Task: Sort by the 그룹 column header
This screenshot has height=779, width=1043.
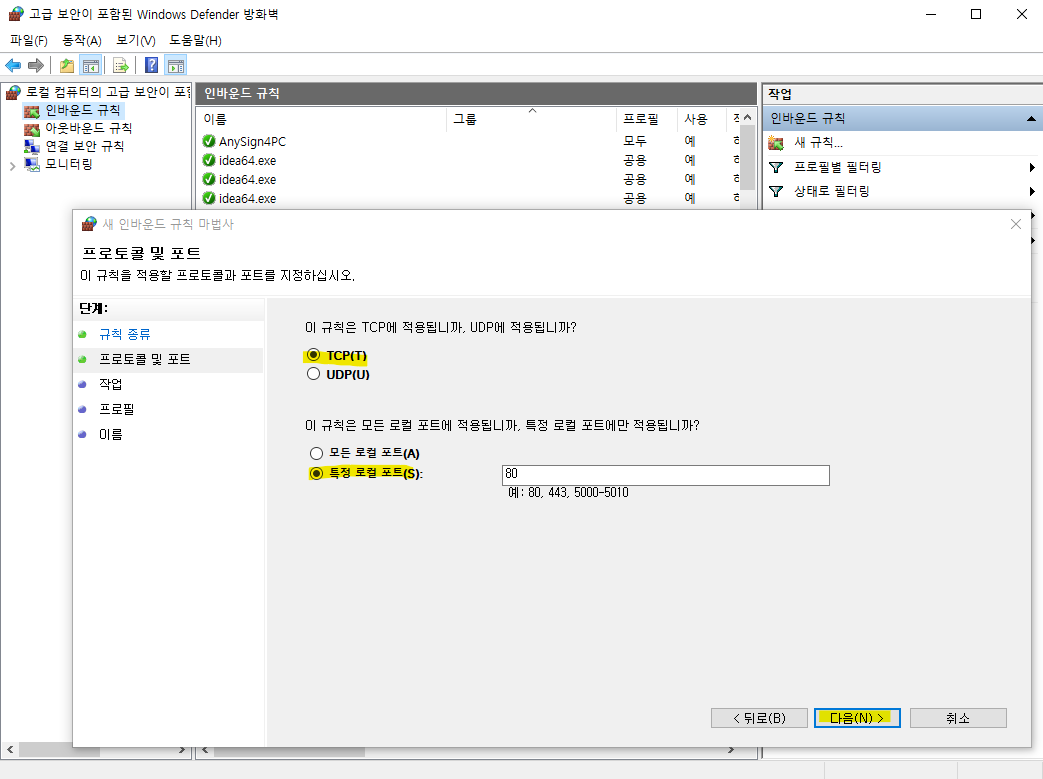Action: 531,119
